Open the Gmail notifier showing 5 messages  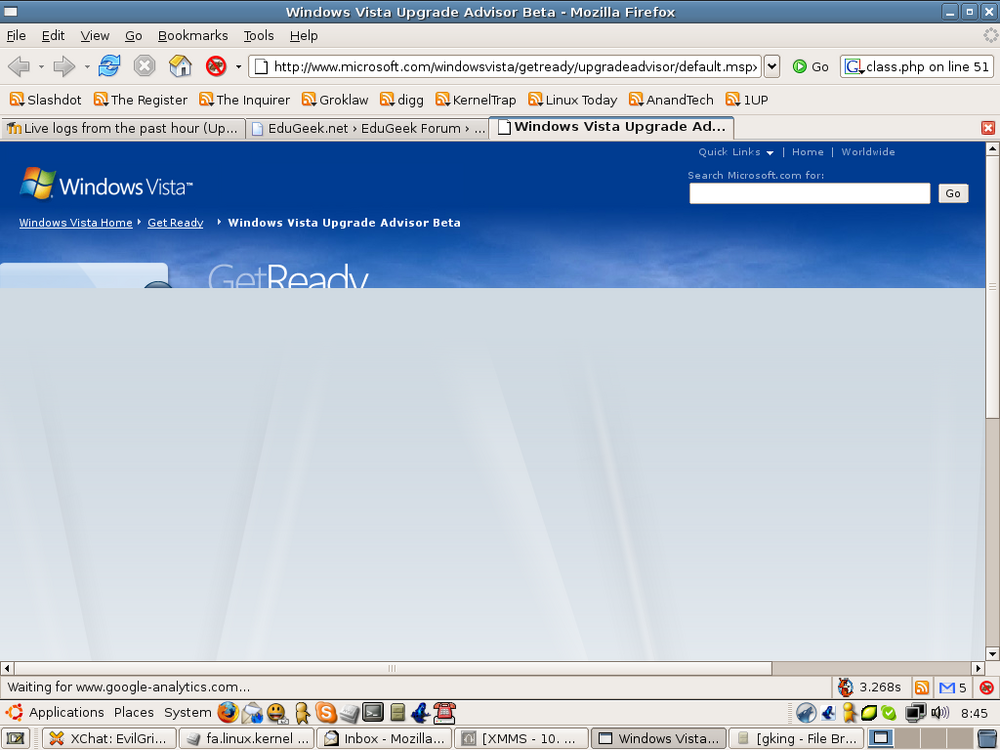pos(953,687)
